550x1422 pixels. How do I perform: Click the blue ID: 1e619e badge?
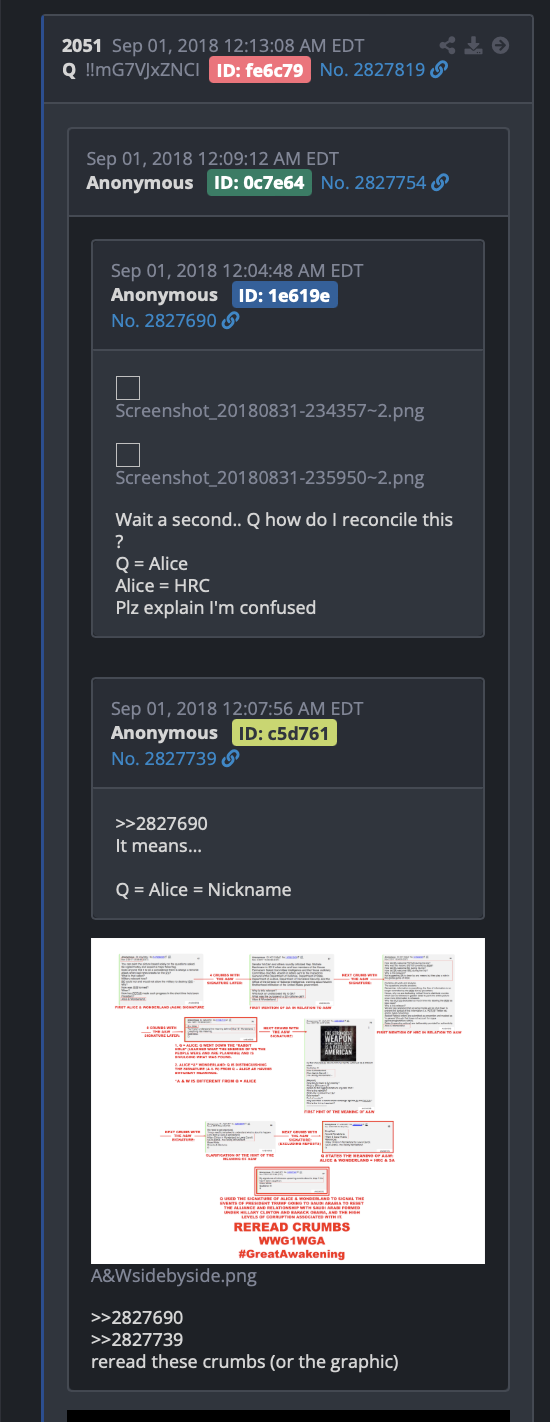[285, 295]
